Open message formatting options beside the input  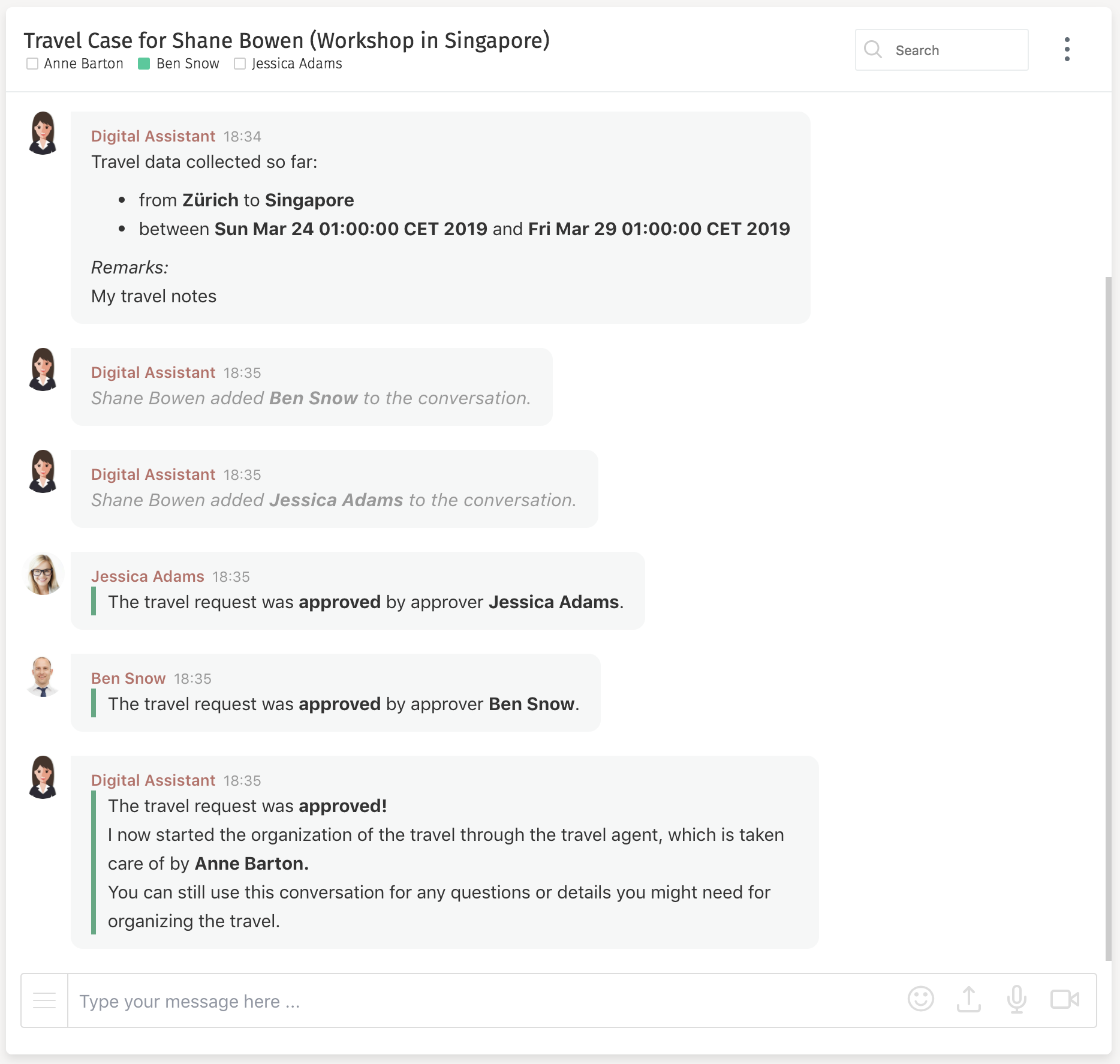pyautogui.click(x=44, y=1000)
